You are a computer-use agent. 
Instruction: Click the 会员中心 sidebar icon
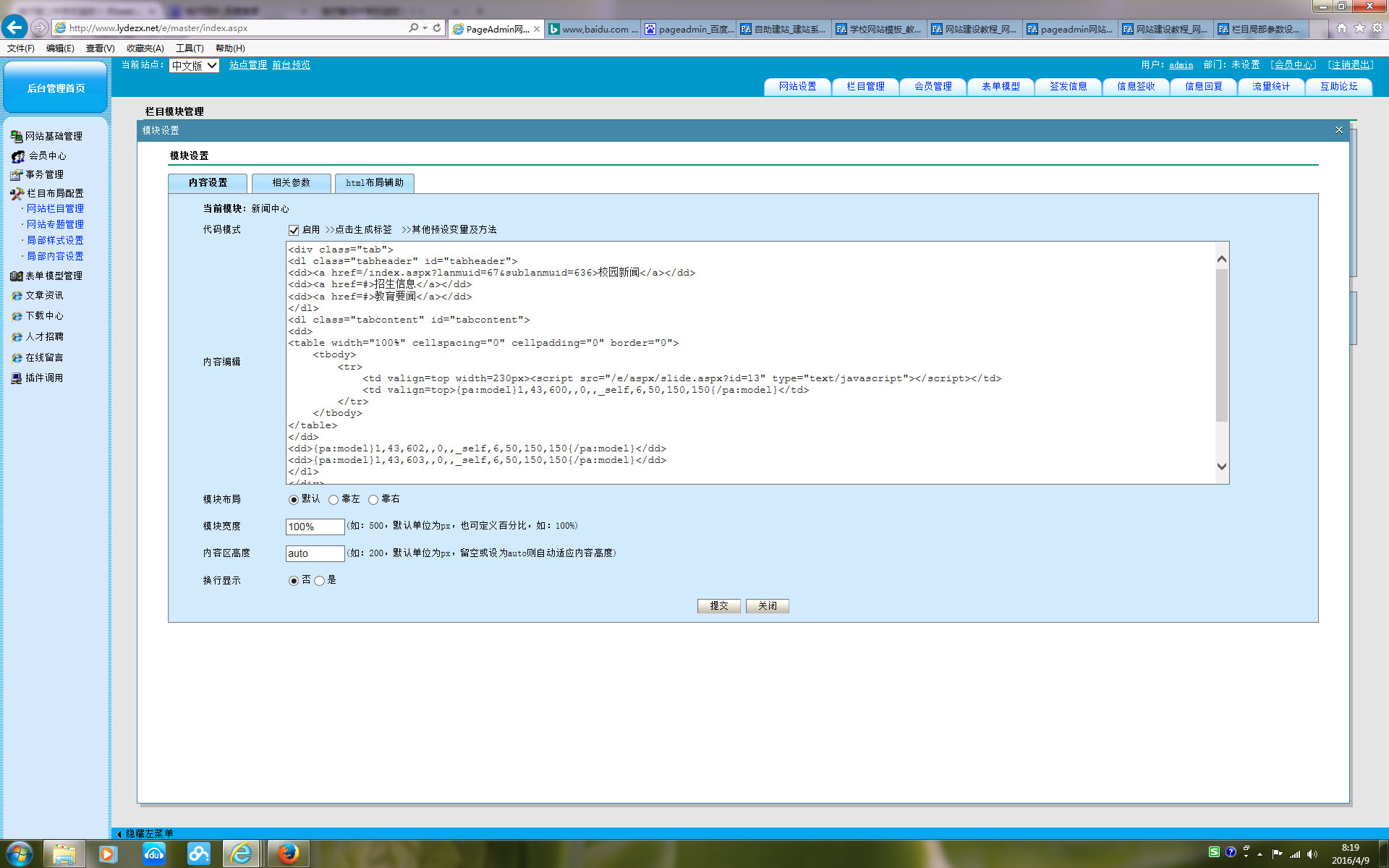tap(18, 156)
